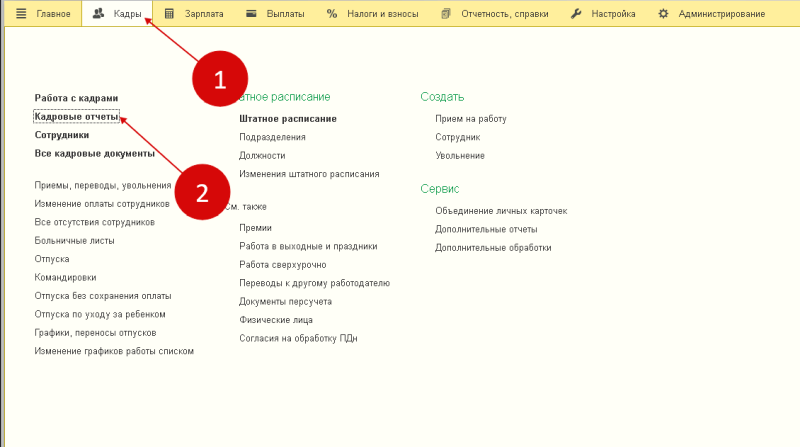Open Приемы, переводы, увольнения
The height and width of the screenshot is (447, 800).
[103, 185]
